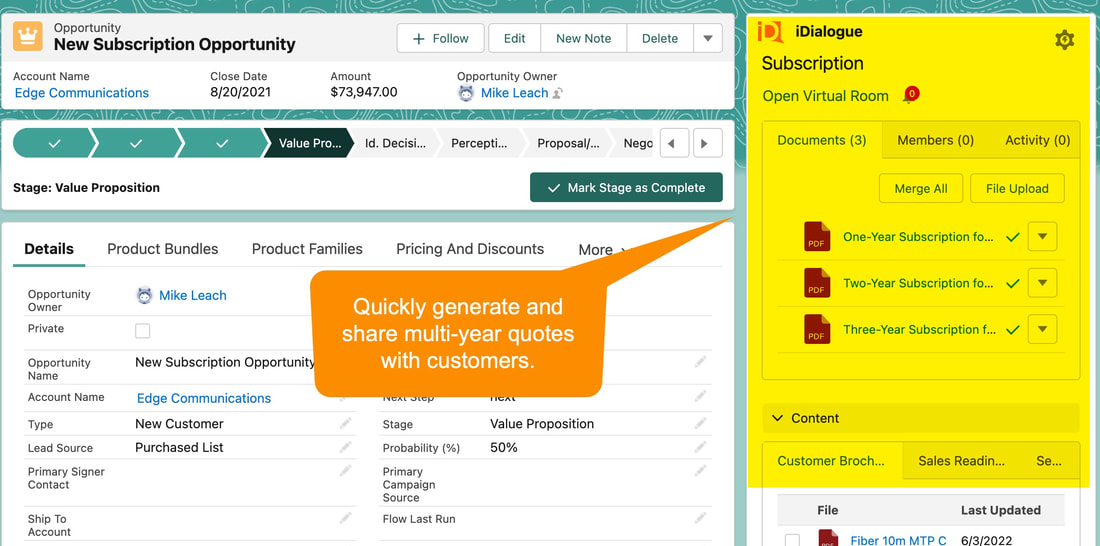Open dropdown for One-Year Subscription document
Screen dimensions: 1100x546
[x=1042, y=237]
